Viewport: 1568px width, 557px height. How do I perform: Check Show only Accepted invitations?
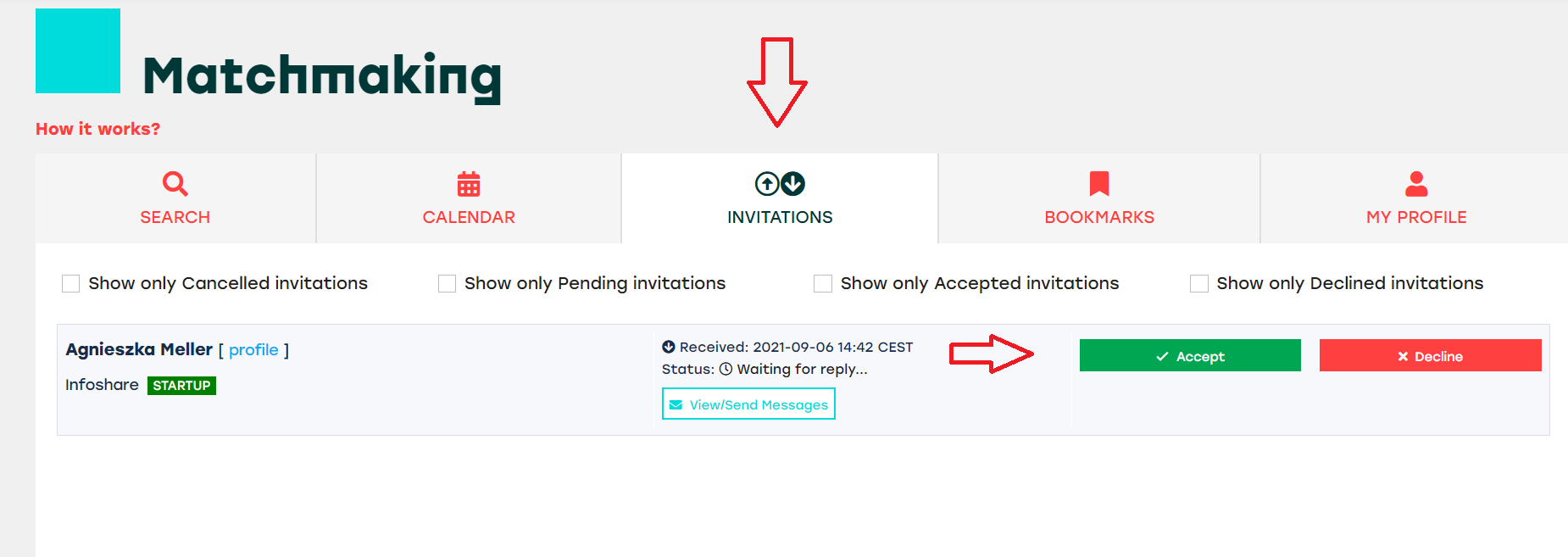pyautogui.click(x=822, y=283)
